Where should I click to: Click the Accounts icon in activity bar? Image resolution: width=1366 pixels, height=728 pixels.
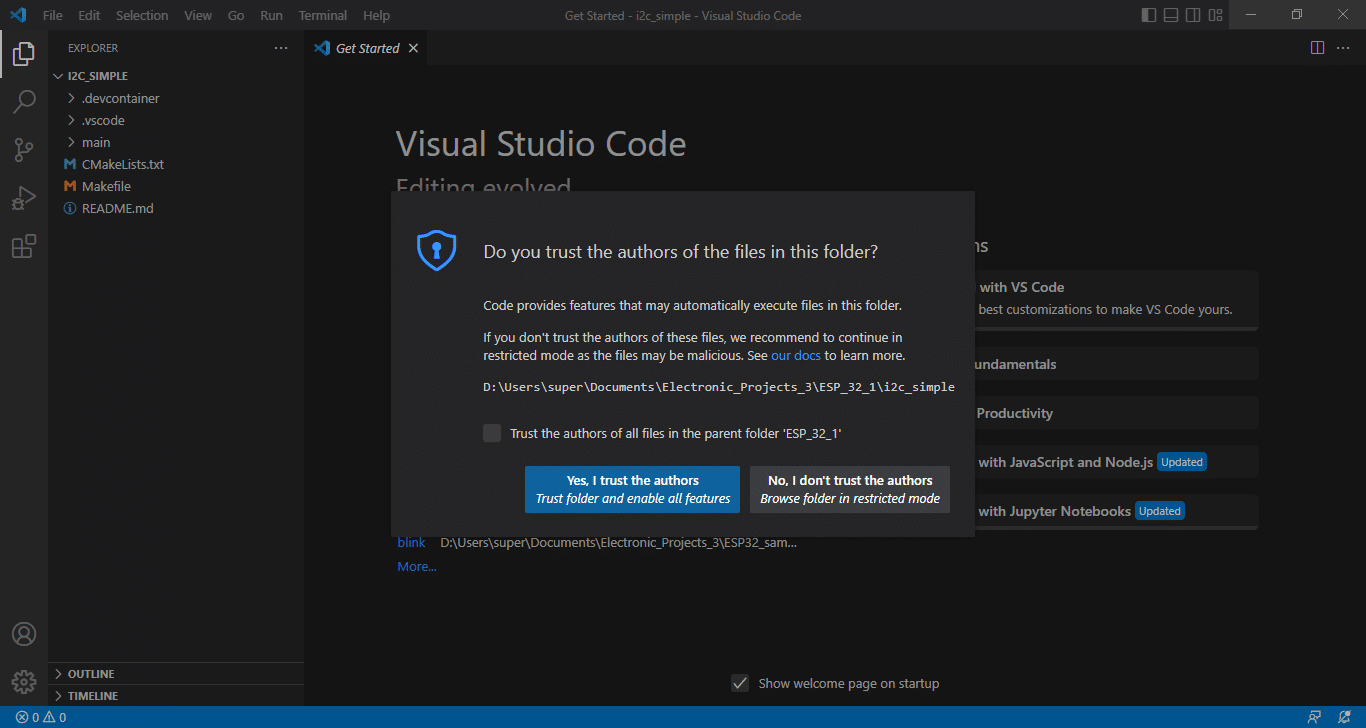[24, 634]
